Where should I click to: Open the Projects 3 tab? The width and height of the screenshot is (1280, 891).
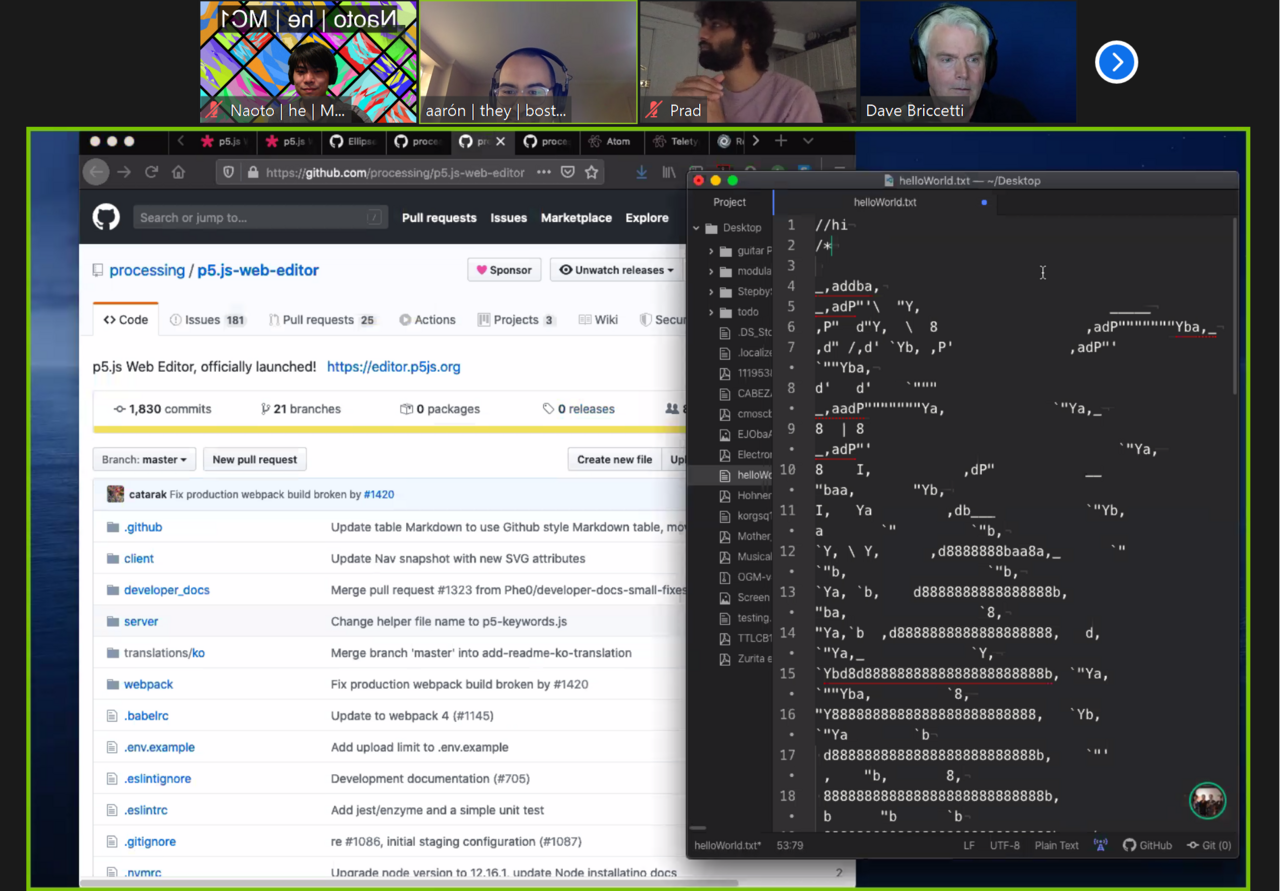[516, 320]
